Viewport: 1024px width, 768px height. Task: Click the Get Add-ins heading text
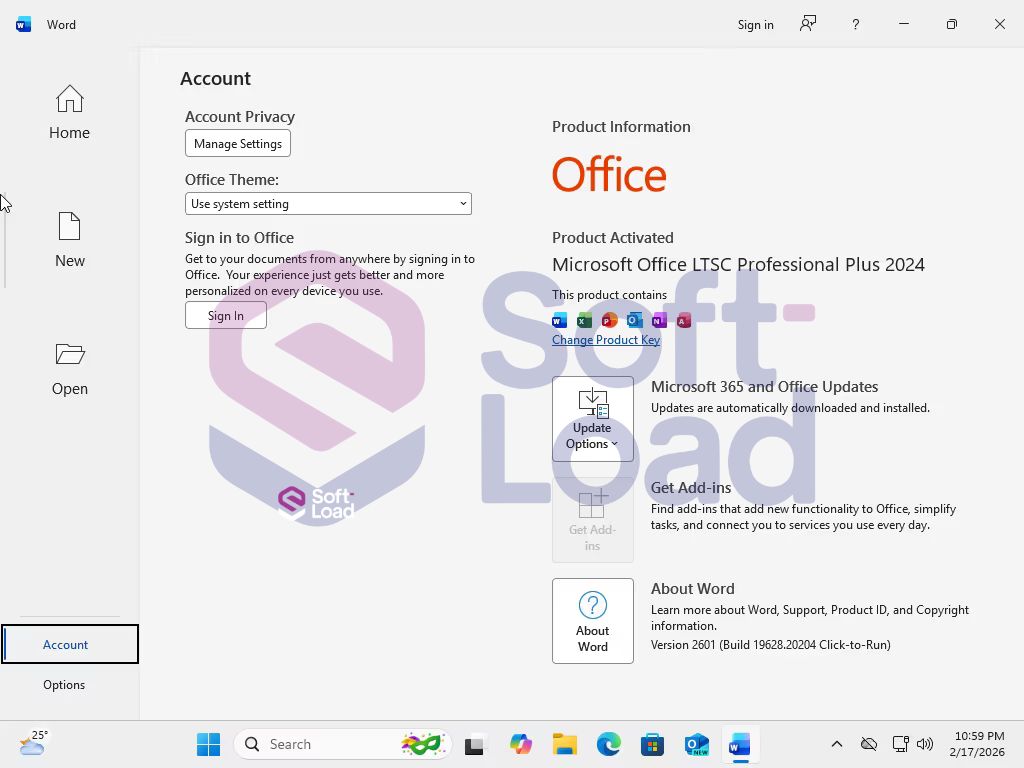[x=691, y=488]
